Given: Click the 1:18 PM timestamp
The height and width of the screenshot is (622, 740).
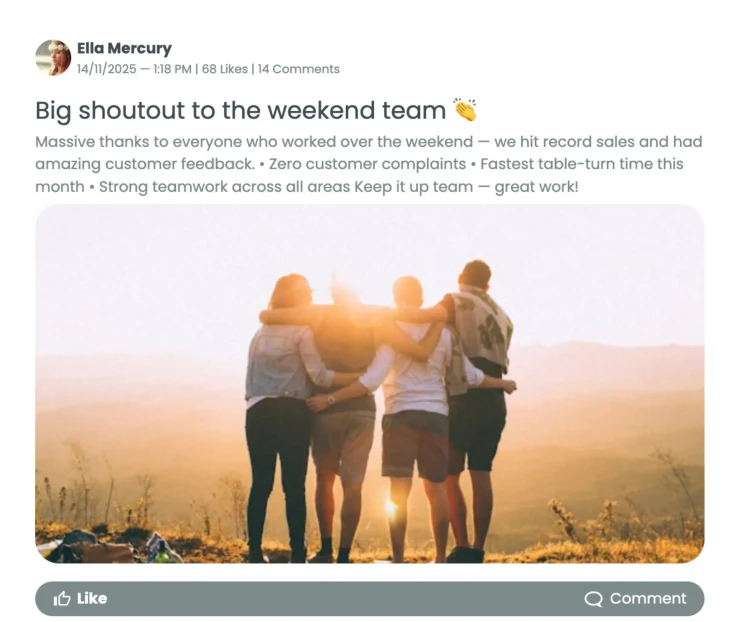Looking at the screenshot, I should click(x=172, y=69).
